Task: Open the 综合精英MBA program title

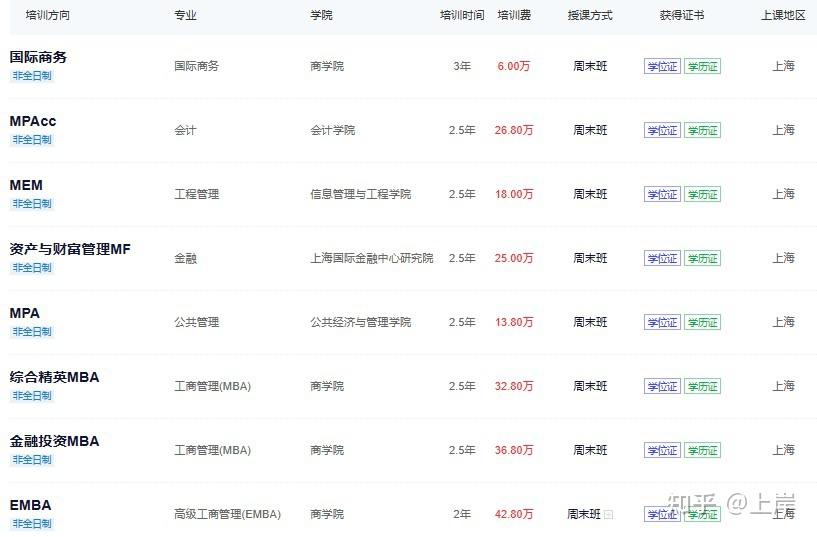Action: (54, 377)
